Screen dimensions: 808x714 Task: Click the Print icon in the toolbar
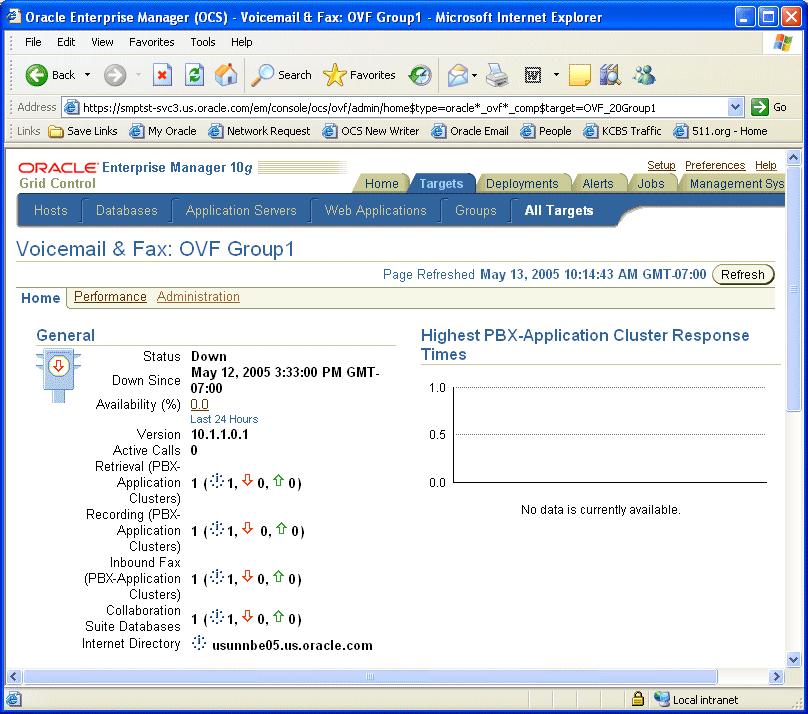pos(497,75)
